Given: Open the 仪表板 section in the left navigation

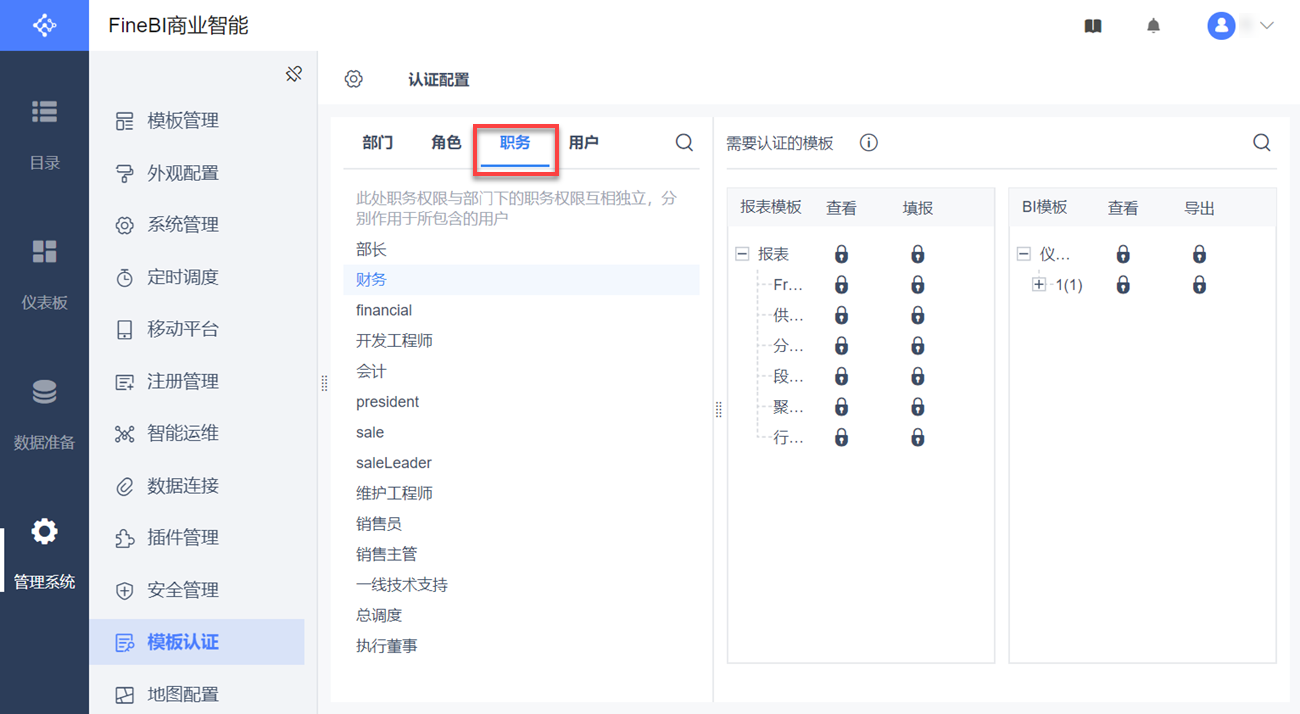Looking at the screenshot, I should (44, 273).
